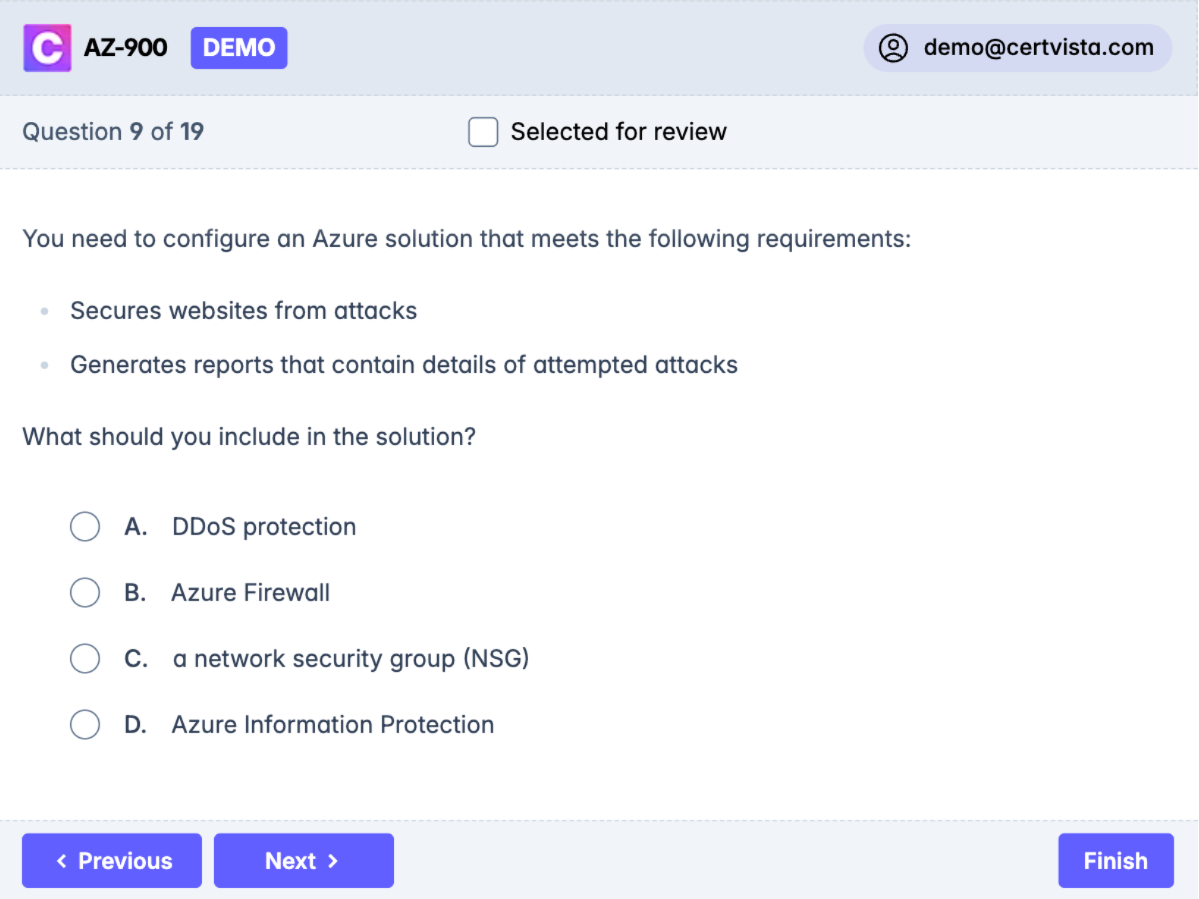The width and height of the screenshot is (1199, 899).
Task: Pick the radio button for option C
Action: coord(85,659)
